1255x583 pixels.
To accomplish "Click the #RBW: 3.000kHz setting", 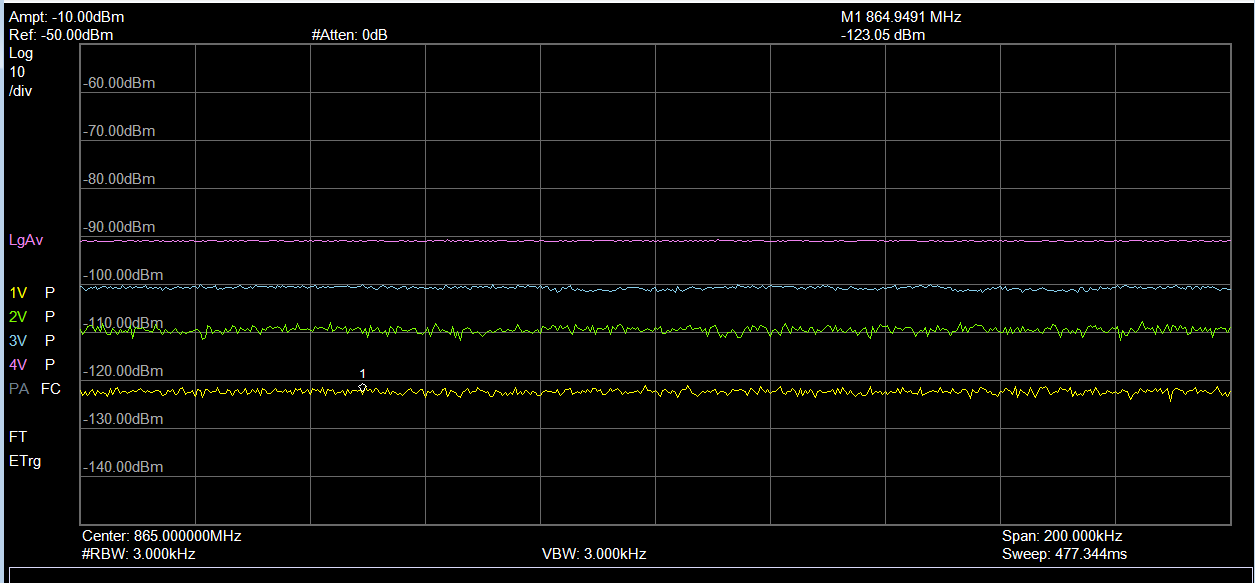I will click(x=138, y=554).
